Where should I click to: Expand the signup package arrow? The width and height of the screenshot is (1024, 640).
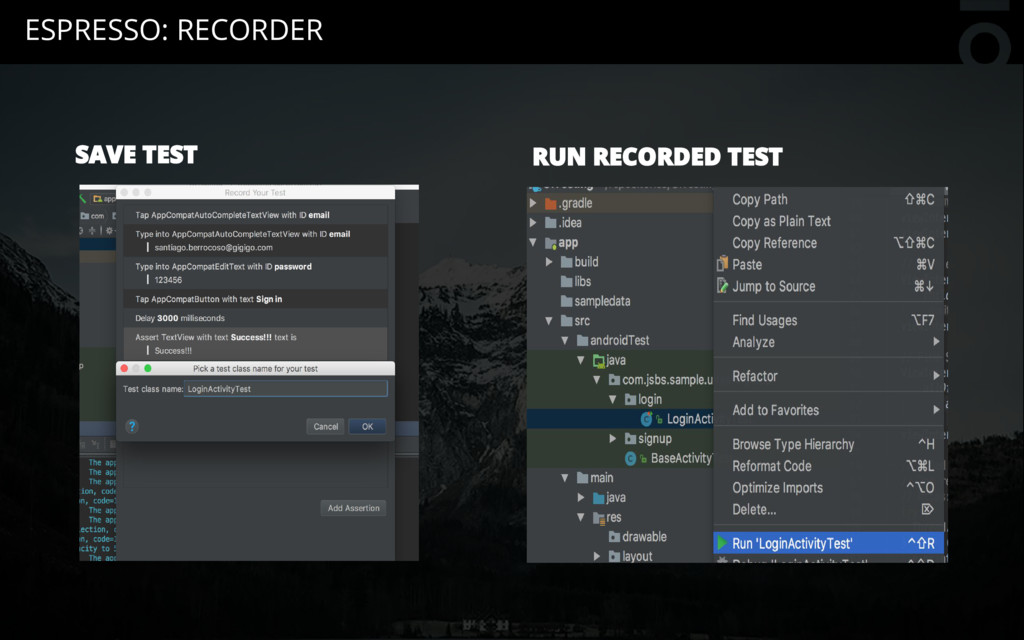coord(613,438)
